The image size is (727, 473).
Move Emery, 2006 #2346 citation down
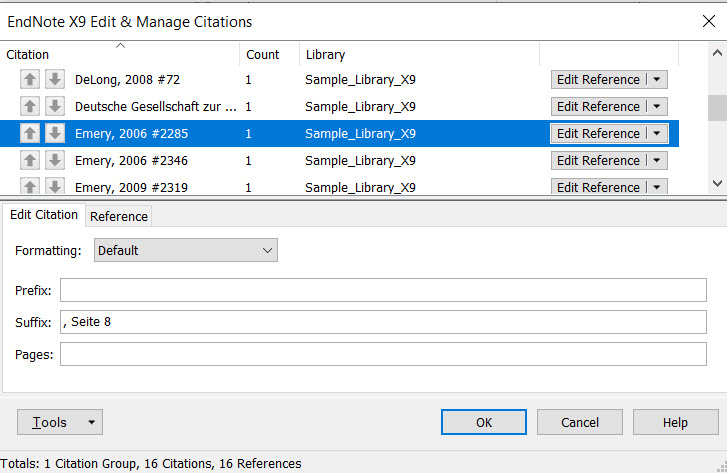[x=55, y=160]
